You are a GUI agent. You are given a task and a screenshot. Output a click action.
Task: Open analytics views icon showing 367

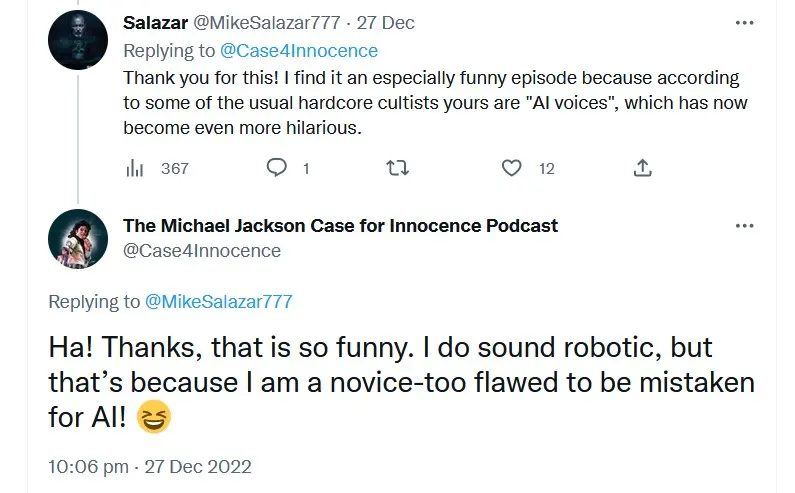135,168
